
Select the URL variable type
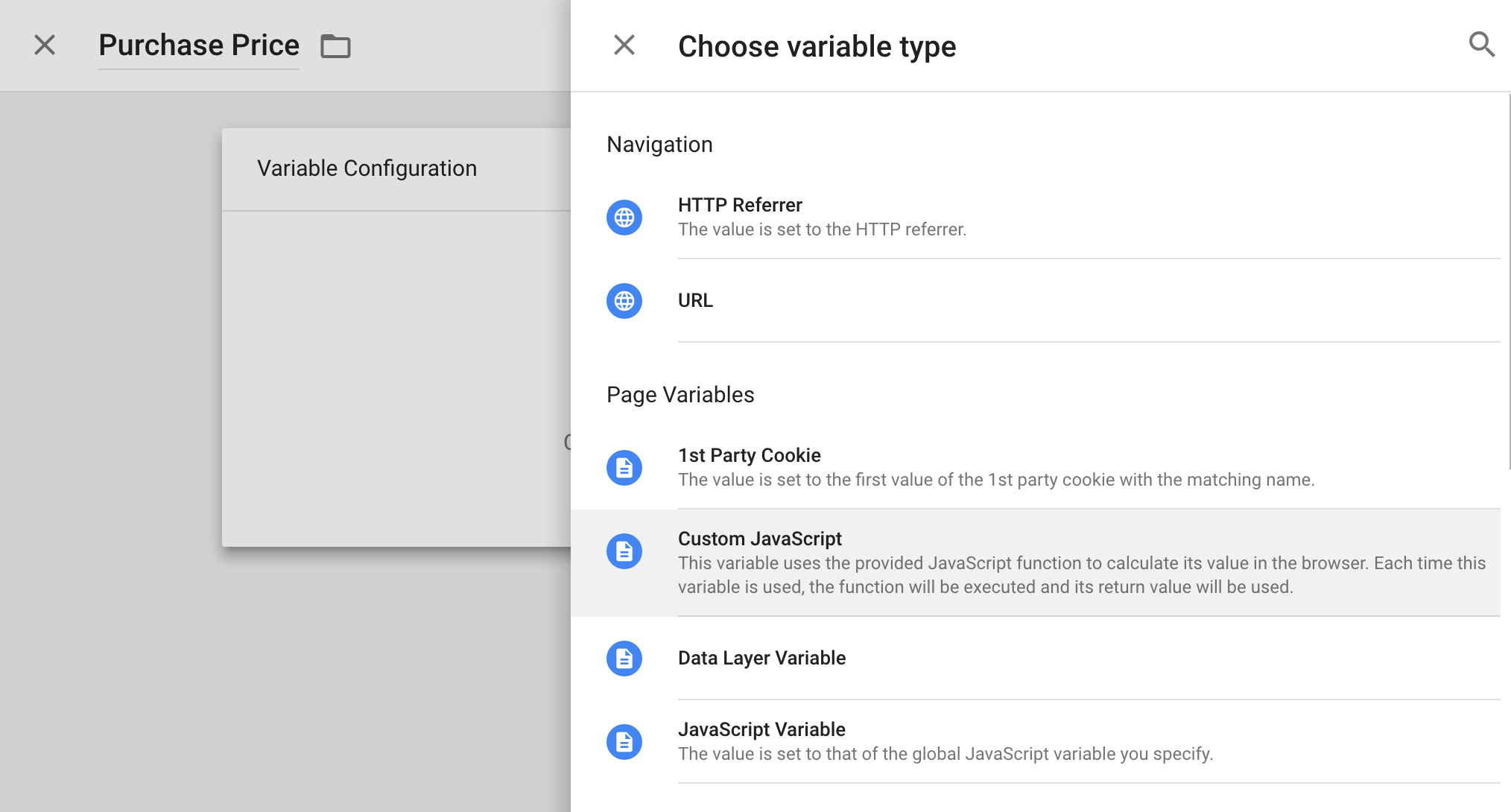1036,301
